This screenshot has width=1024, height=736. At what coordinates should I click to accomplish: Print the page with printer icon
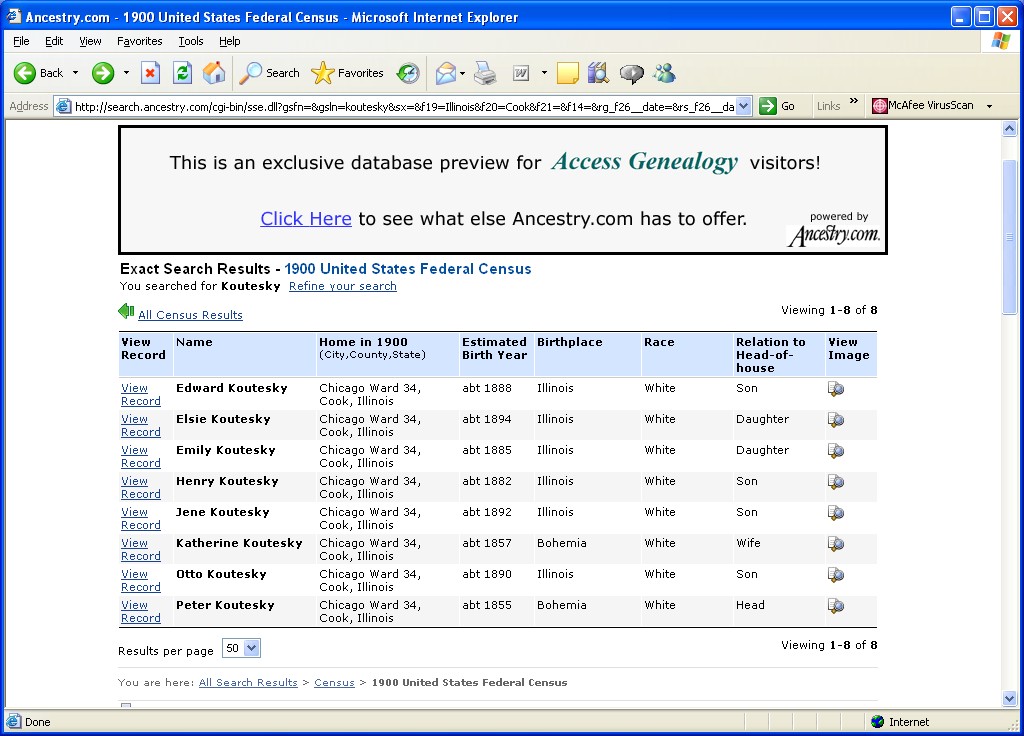485,72
